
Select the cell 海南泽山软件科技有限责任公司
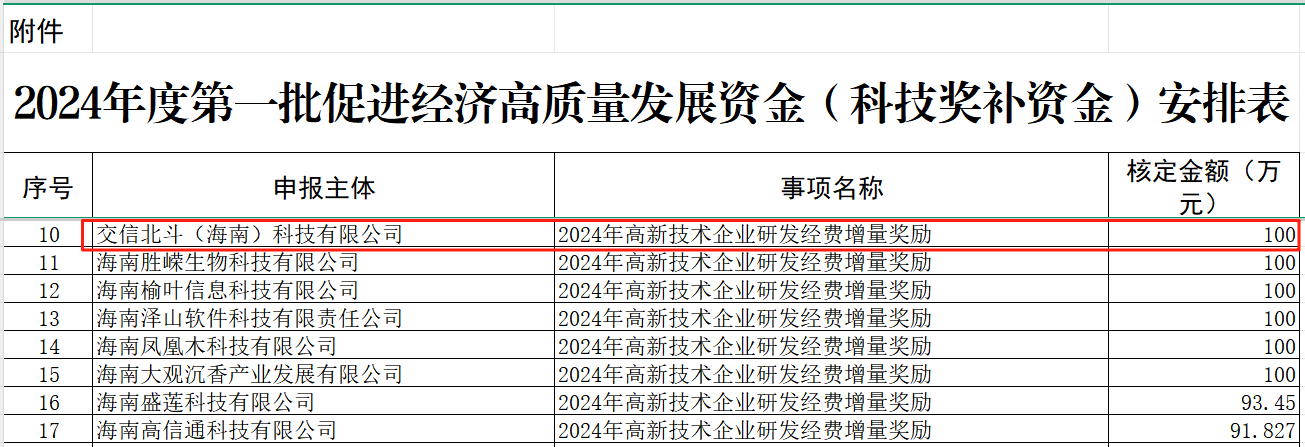pos(323,319)
